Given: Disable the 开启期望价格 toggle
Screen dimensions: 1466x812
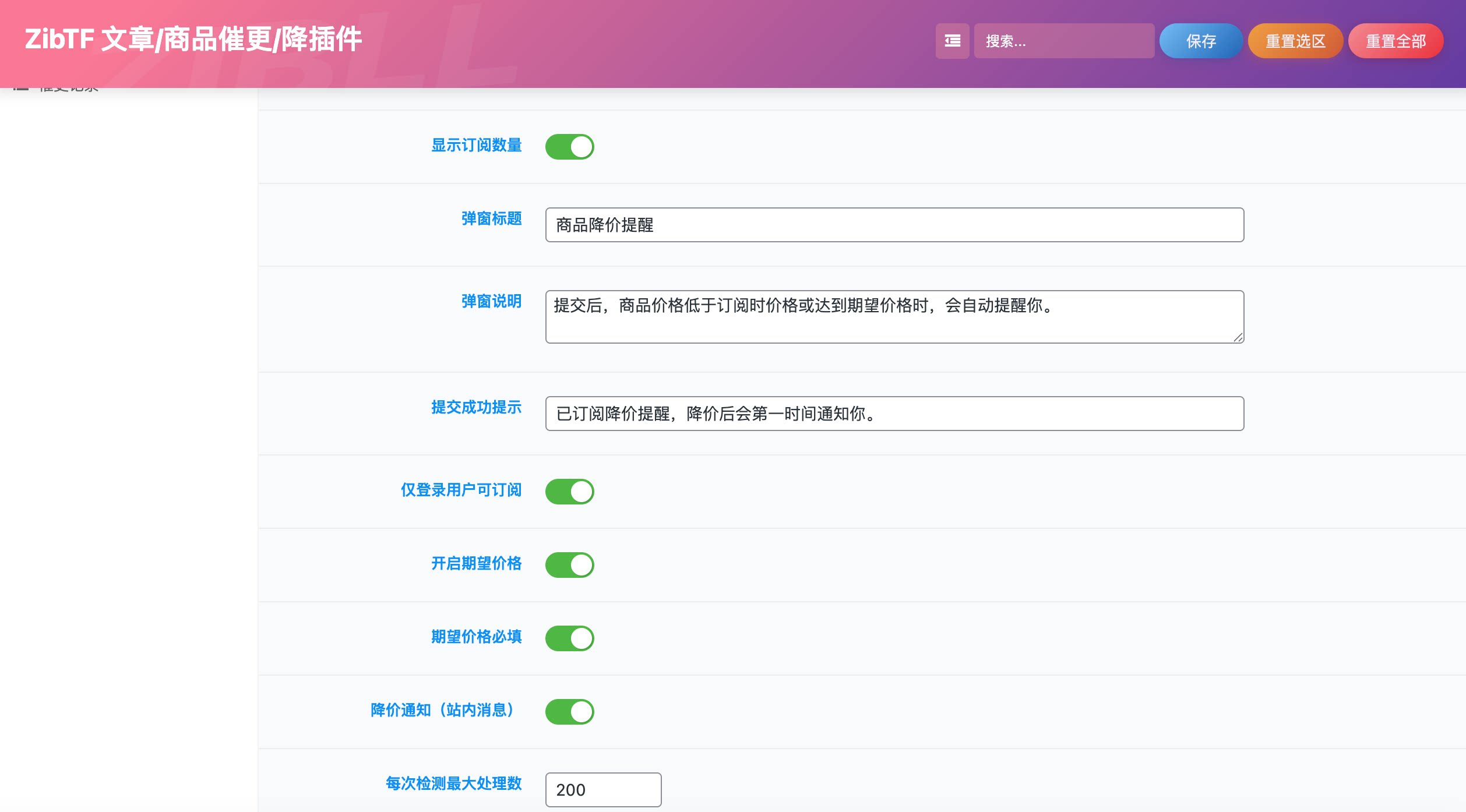Looking at the screenshot, I should tap(570, 564).
